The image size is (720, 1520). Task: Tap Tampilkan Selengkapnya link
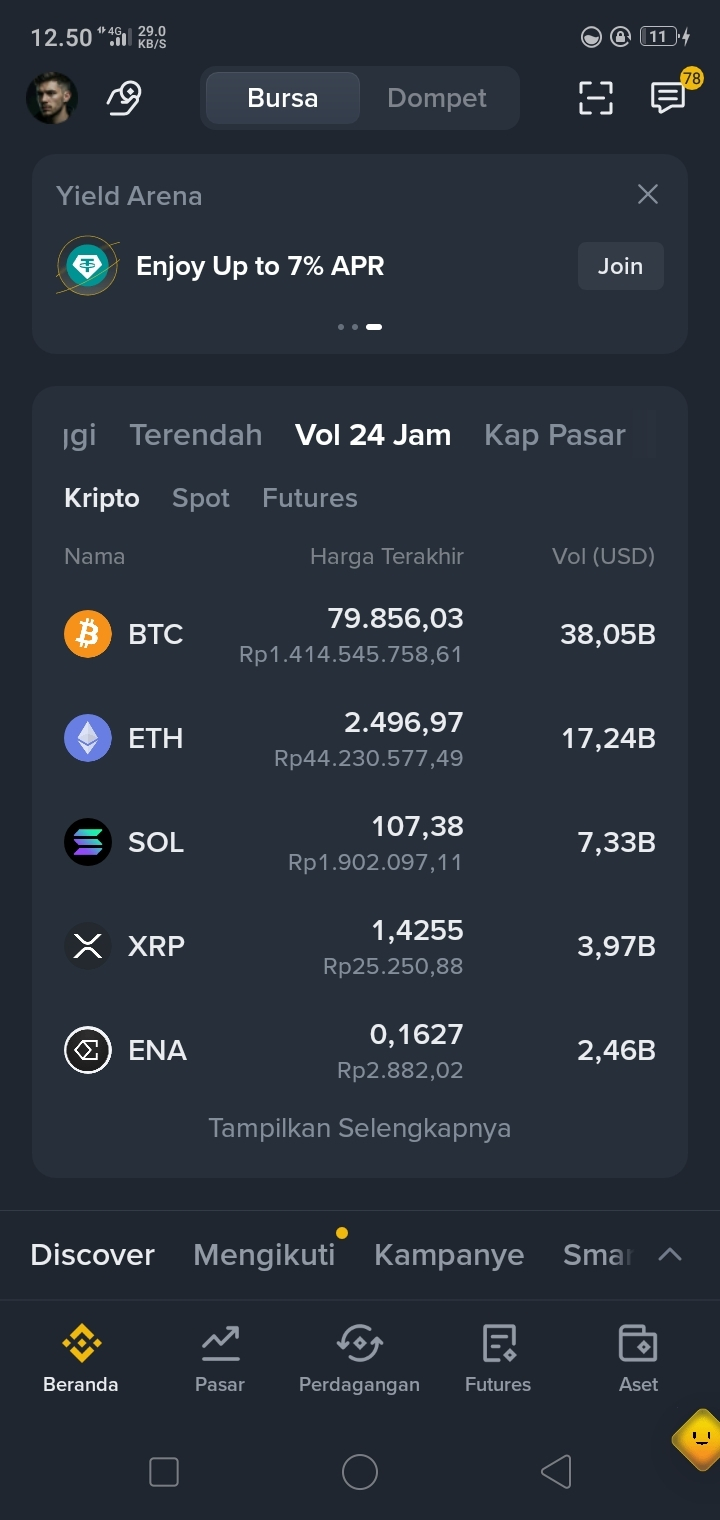pos(360,1128)
